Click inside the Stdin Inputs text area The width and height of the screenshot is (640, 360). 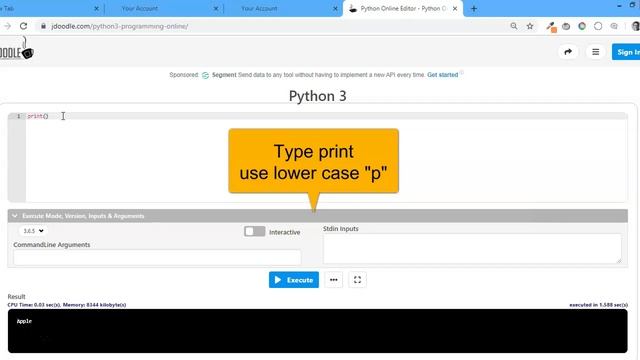click(472, 248)
